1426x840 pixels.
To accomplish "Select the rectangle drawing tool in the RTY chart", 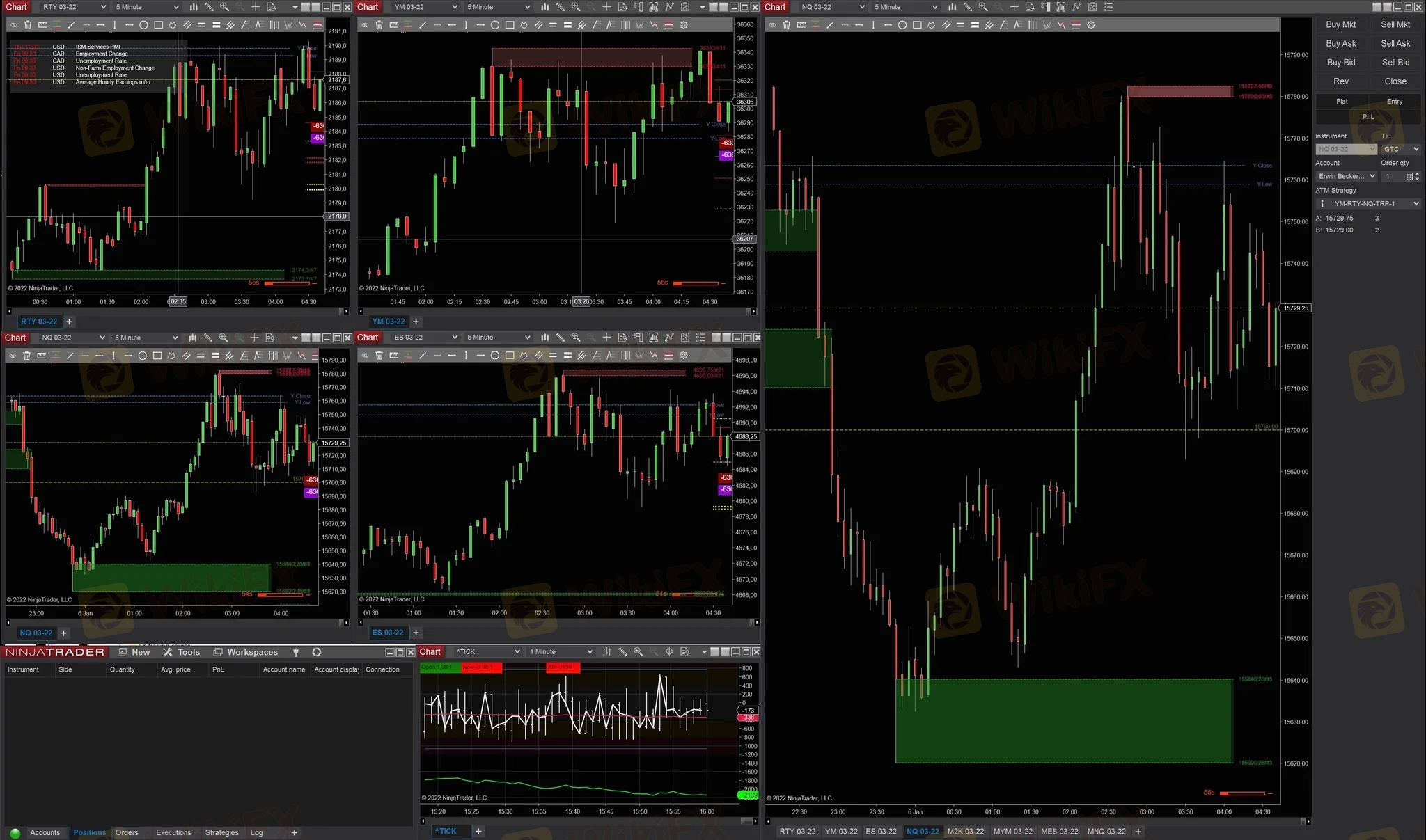I will pyautogui.click(x=158, y=25).
